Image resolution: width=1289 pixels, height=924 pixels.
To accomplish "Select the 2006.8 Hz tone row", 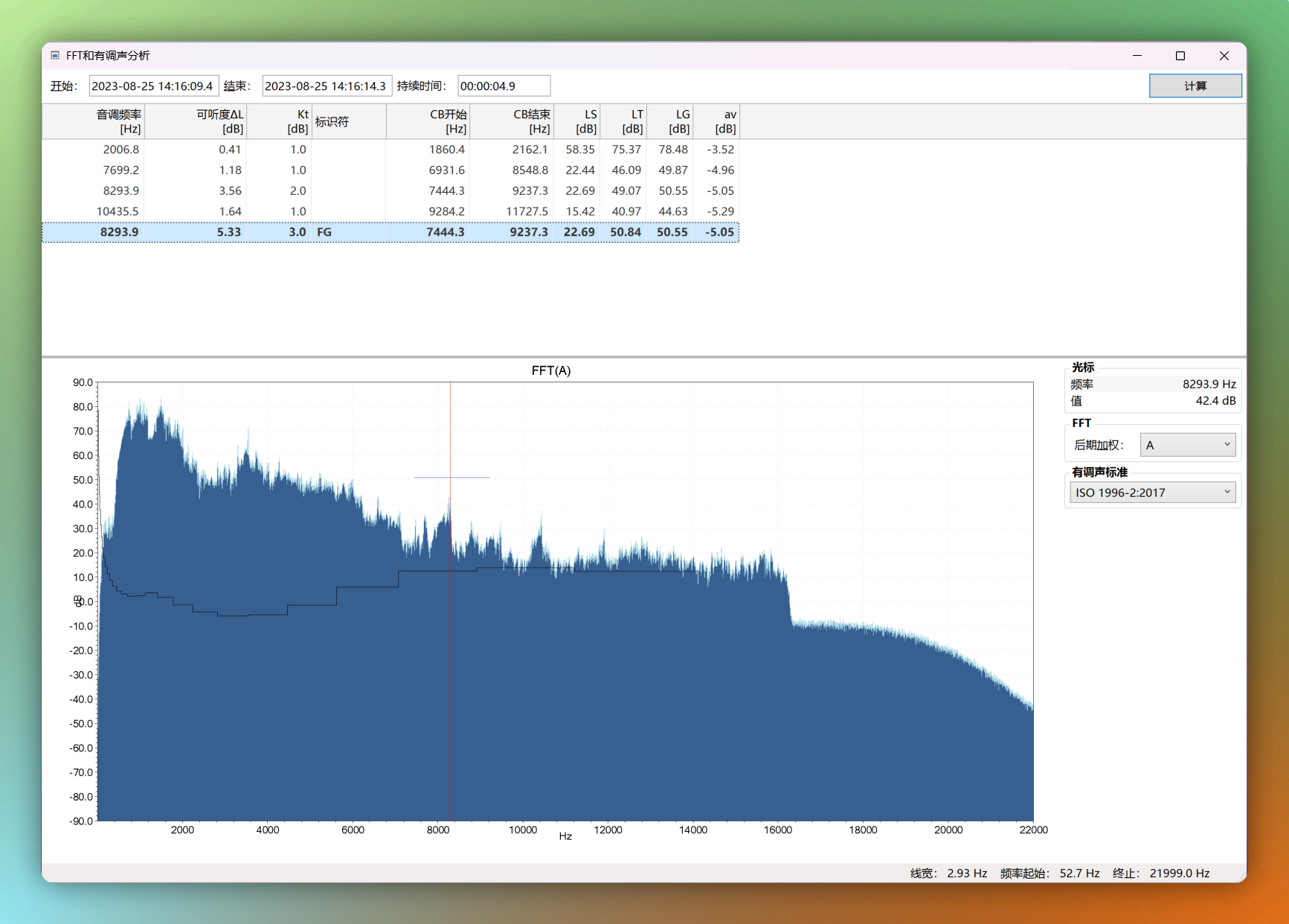I will (x=120, y=150).
